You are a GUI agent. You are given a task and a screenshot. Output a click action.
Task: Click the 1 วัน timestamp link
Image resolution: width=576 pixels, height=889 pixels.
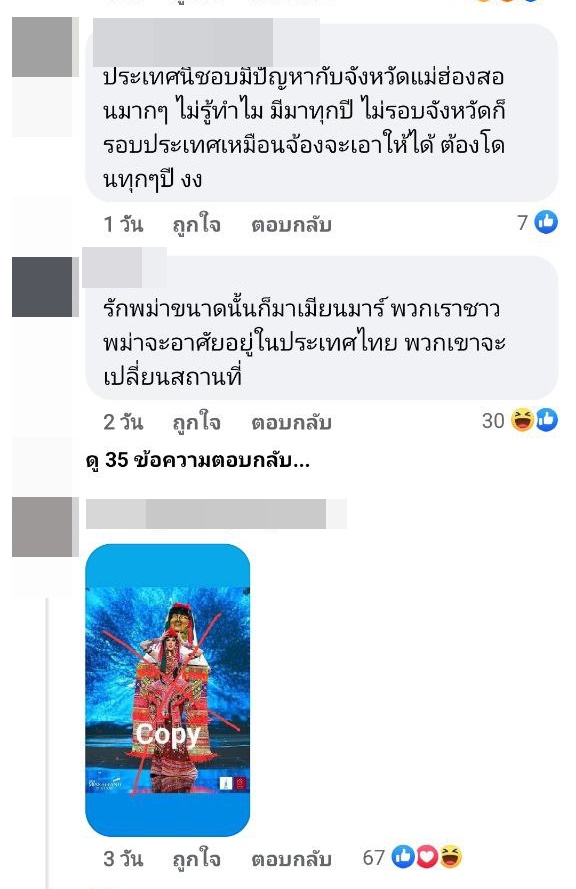click(x=123, y=225)
